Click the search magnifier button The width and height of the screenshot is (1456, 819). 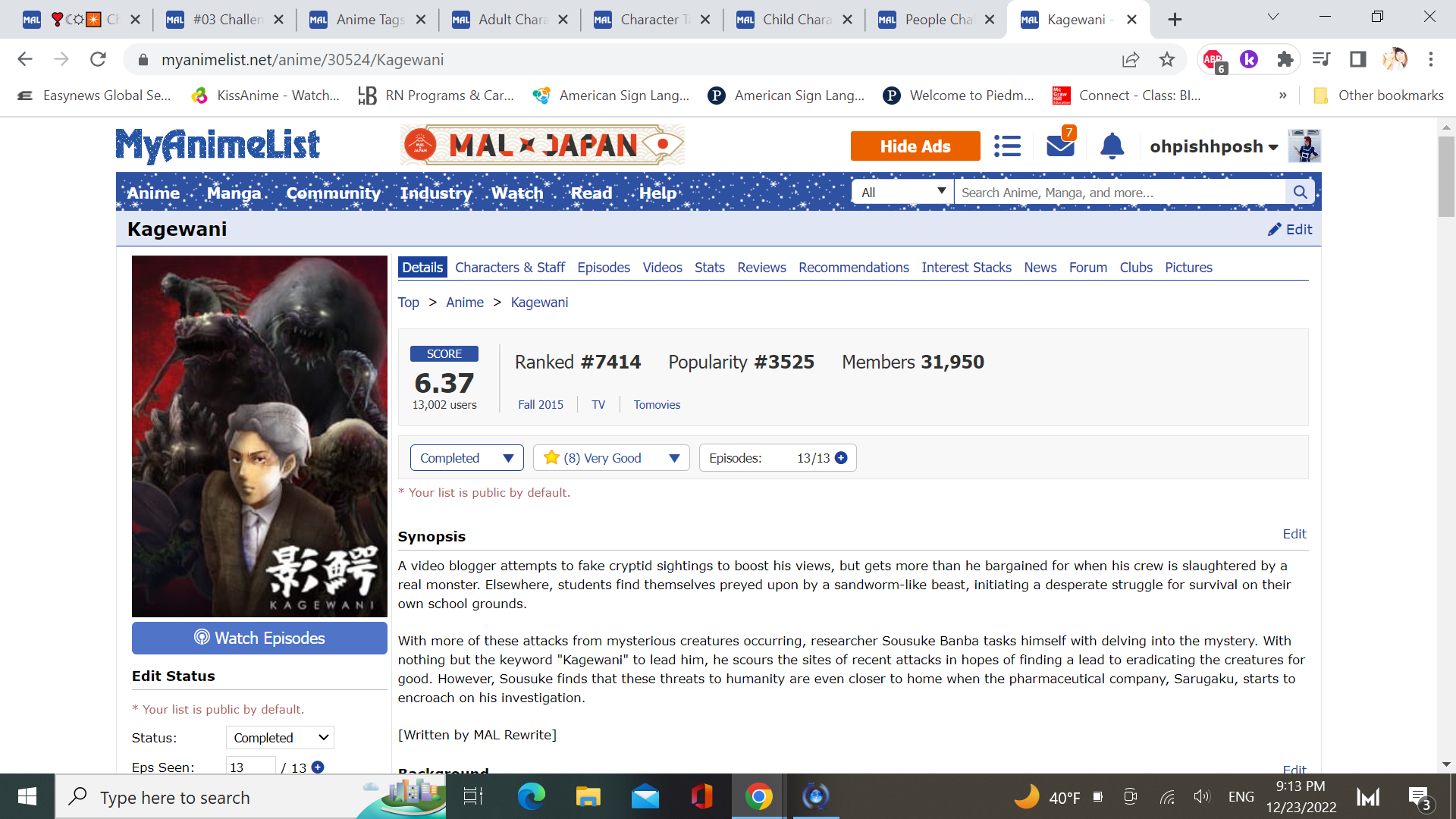coord(1300,193)
